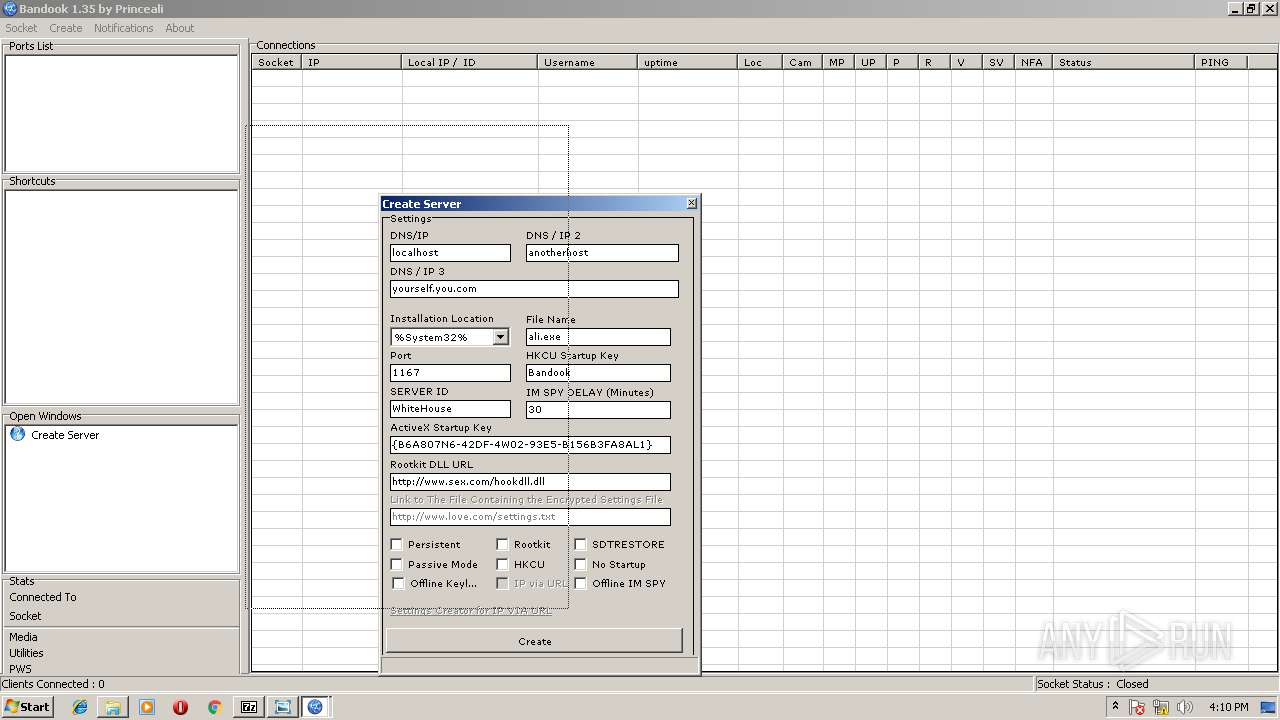1280x720 pixels.
Task: Toggle the SDTRESTORE checkbox
Action: [581, 544]
